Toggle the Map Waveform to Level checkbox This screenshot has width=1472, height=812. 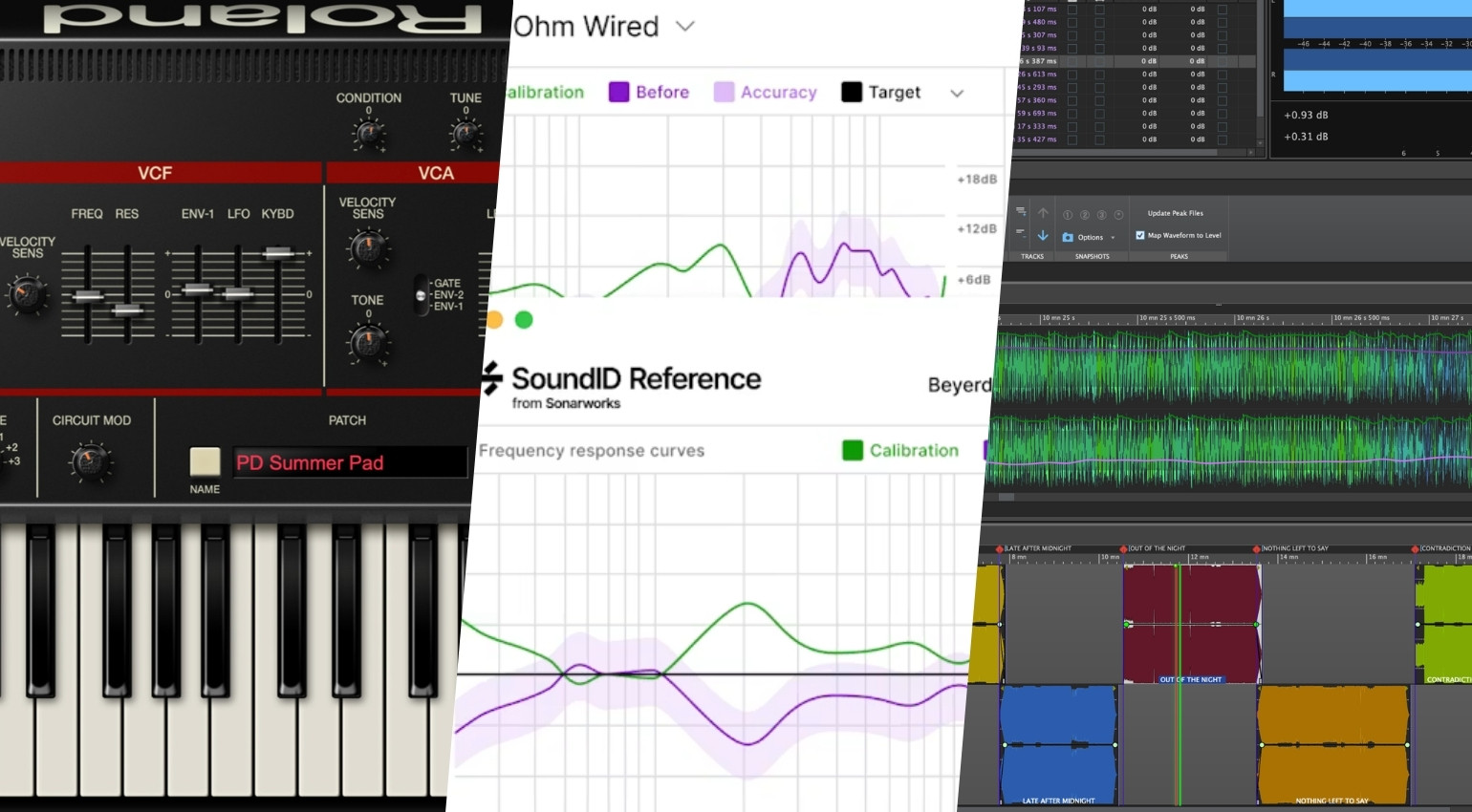tap(1140, 235)
